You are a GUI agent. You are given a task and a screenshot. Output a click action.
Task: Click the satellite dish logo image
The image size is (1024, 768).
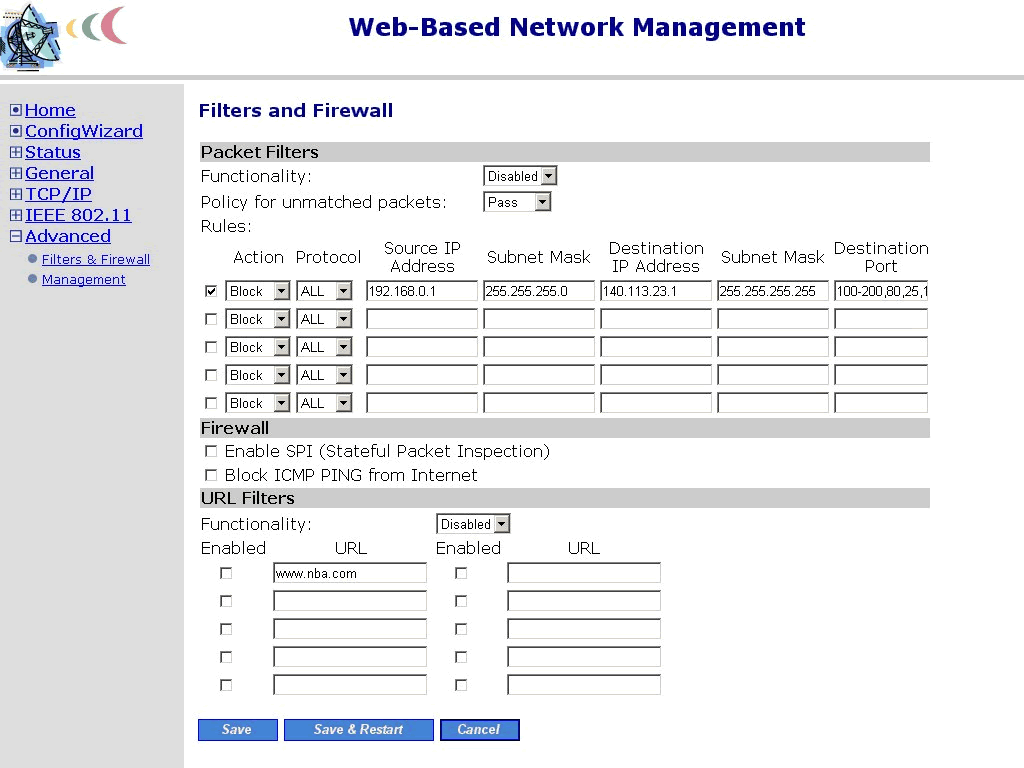click(x=30, y=37)
